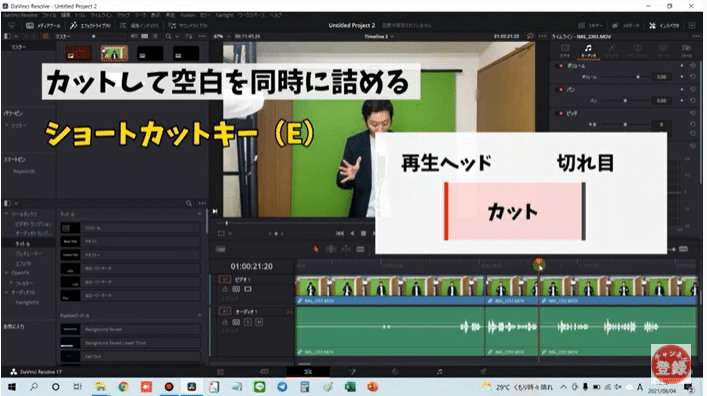The width and height of the screenshot is (707, 396).
Task: Open effects library three-dot options menu
Action: [x=202, y=203]
